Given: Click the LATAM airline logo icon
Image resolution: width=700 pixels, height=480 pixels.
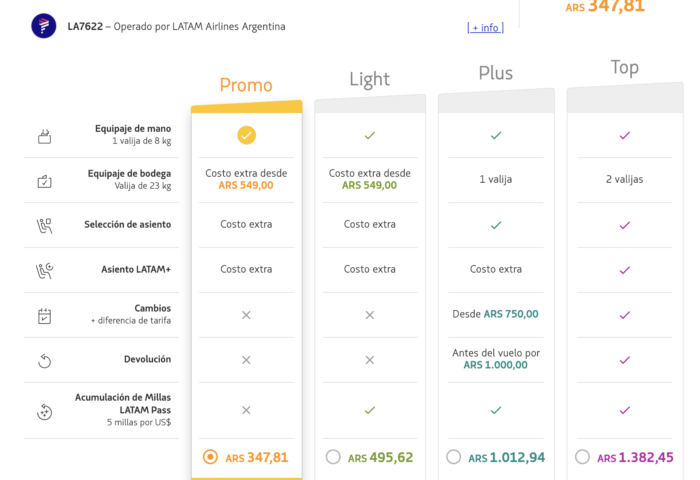Looking at the screenshot, I should [43, 26].
